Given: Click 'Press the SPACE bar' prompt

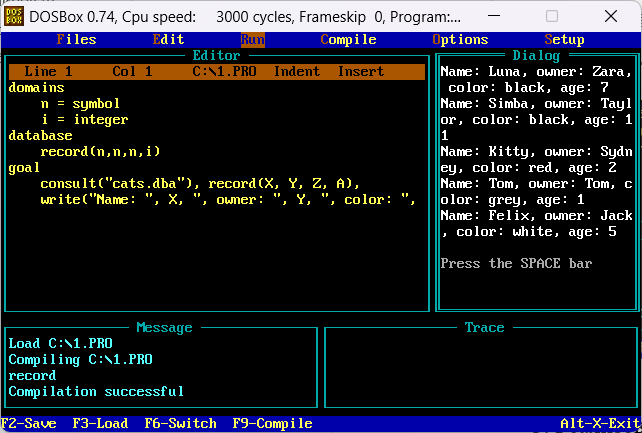Looking at the screenshot, I should pyautogui.click(x=516, y=264).
